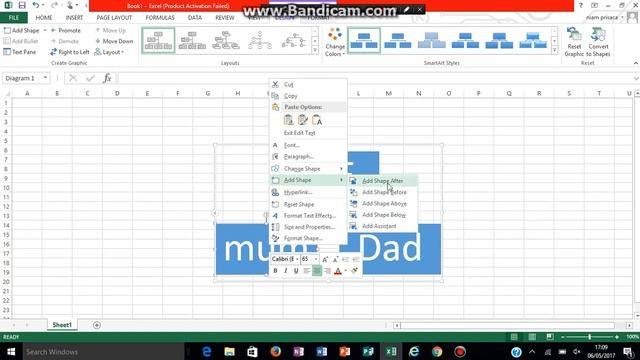
Task: Open File Explorer from taskbar
Action: point(229,351)
